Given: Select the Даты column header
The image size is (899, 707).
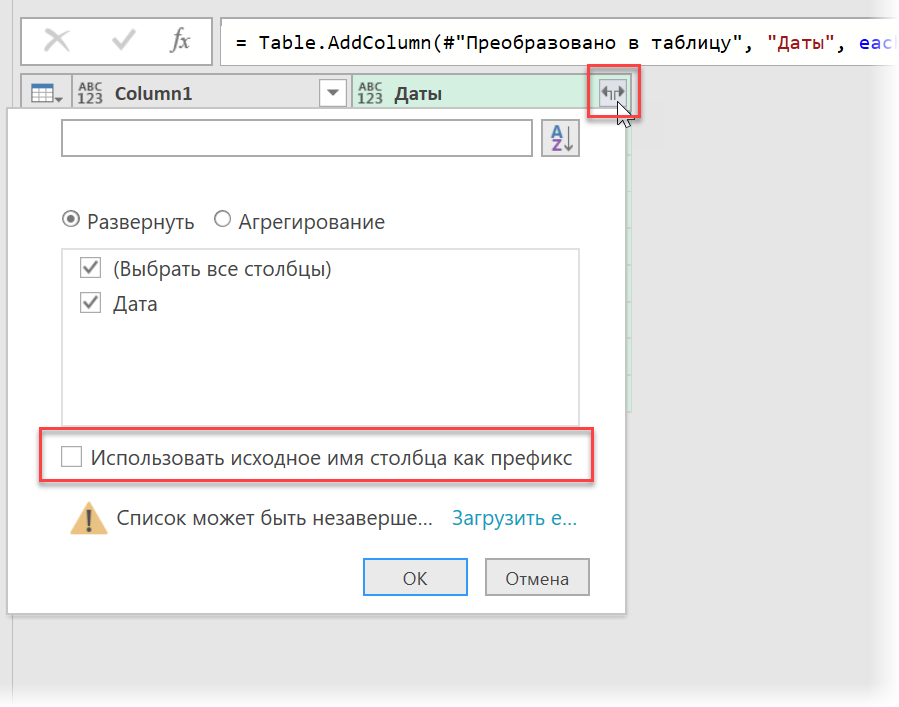Looking at the screenshot, I should click(x=492, y=93).
